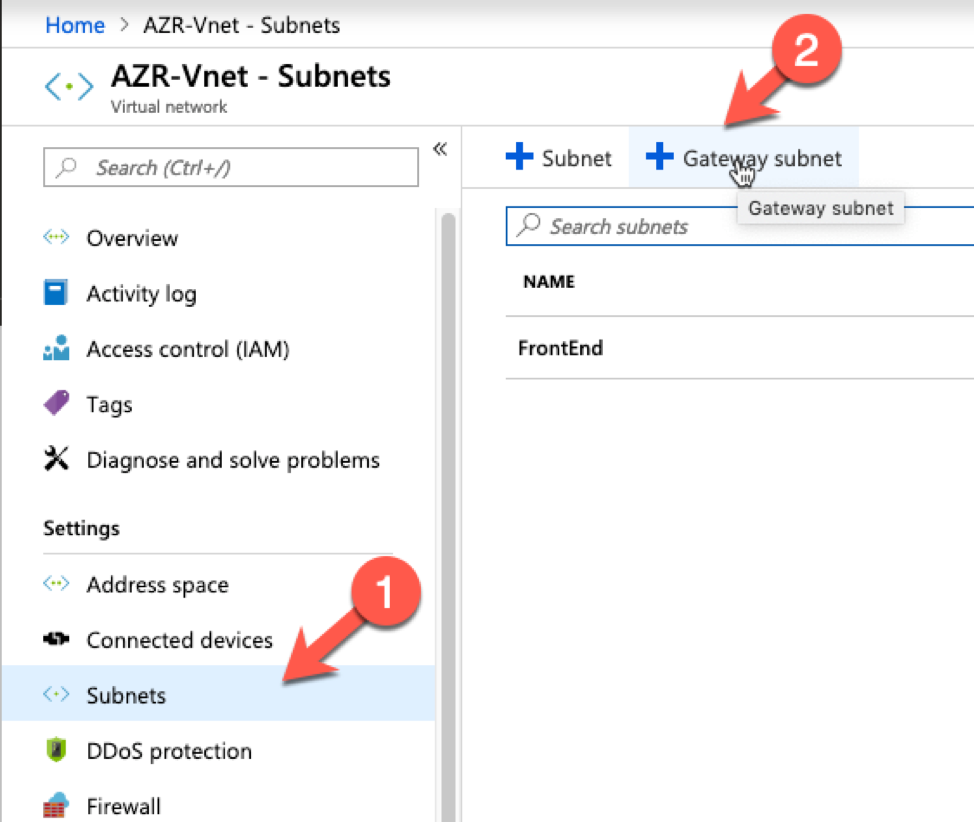Open Access control (IAM)
Image resolution: width=974 pixels, height=822 pixels.
coord(188,349)
